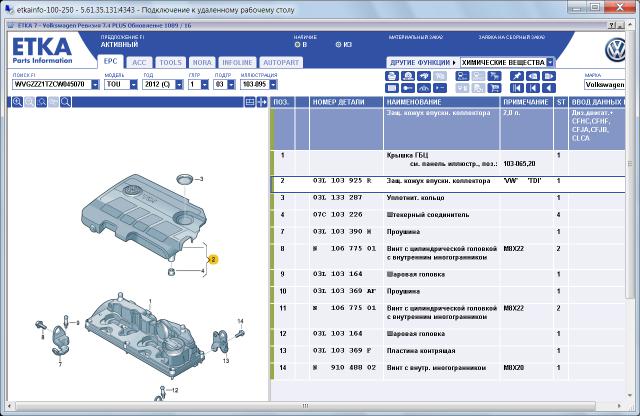
Task: Click the arch icon next to the key icon
Action: [424, 88]
